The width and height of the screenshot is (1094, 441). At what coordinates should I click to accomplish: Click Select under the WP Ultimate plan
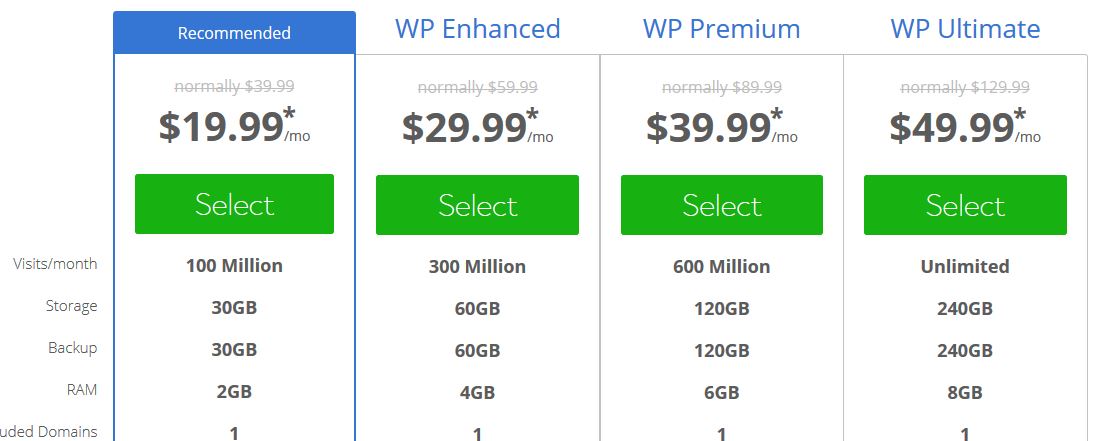[x=965, y=204]
